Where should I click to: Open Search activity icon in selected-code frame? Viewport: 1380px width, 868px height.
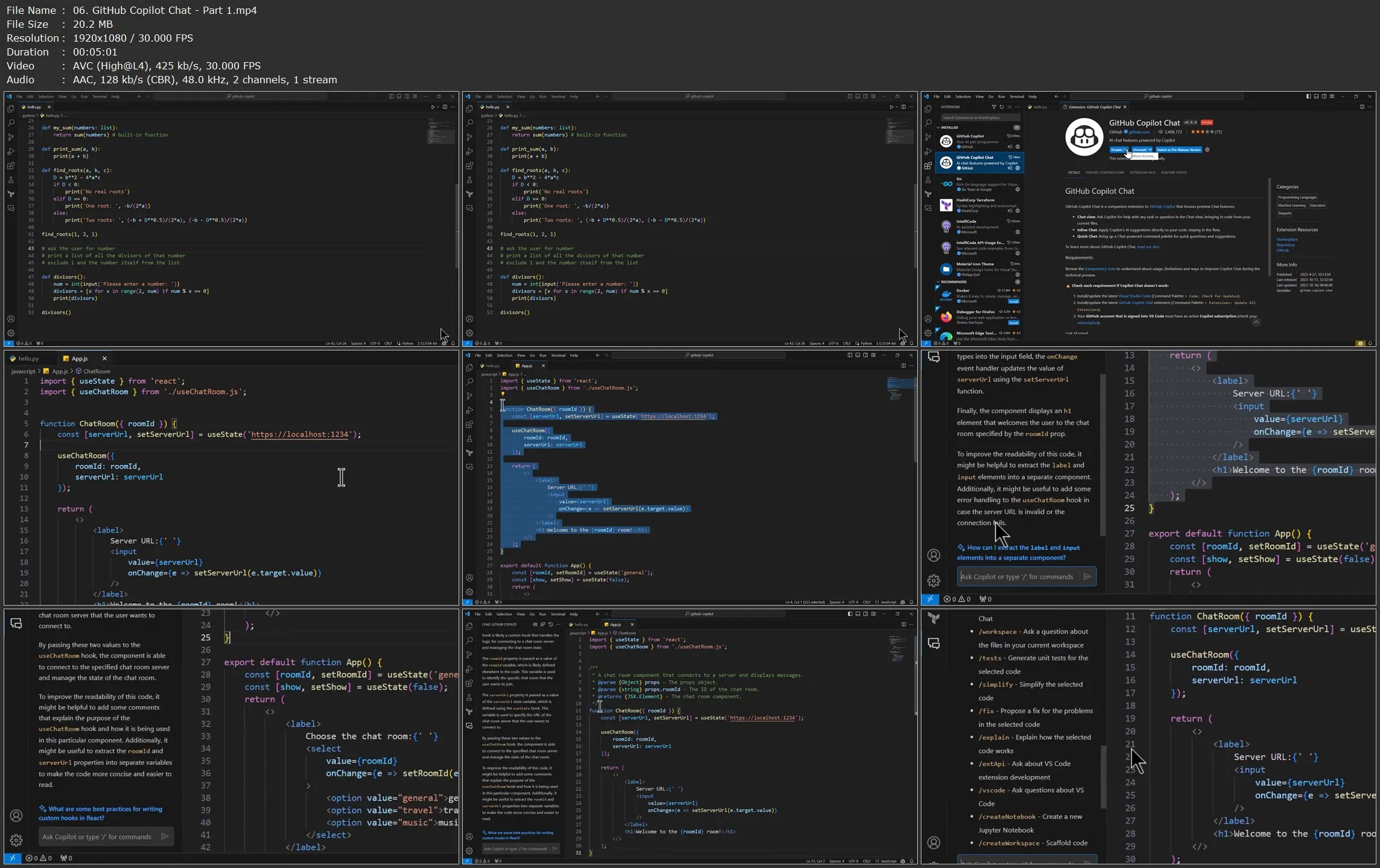coord(469,381)
